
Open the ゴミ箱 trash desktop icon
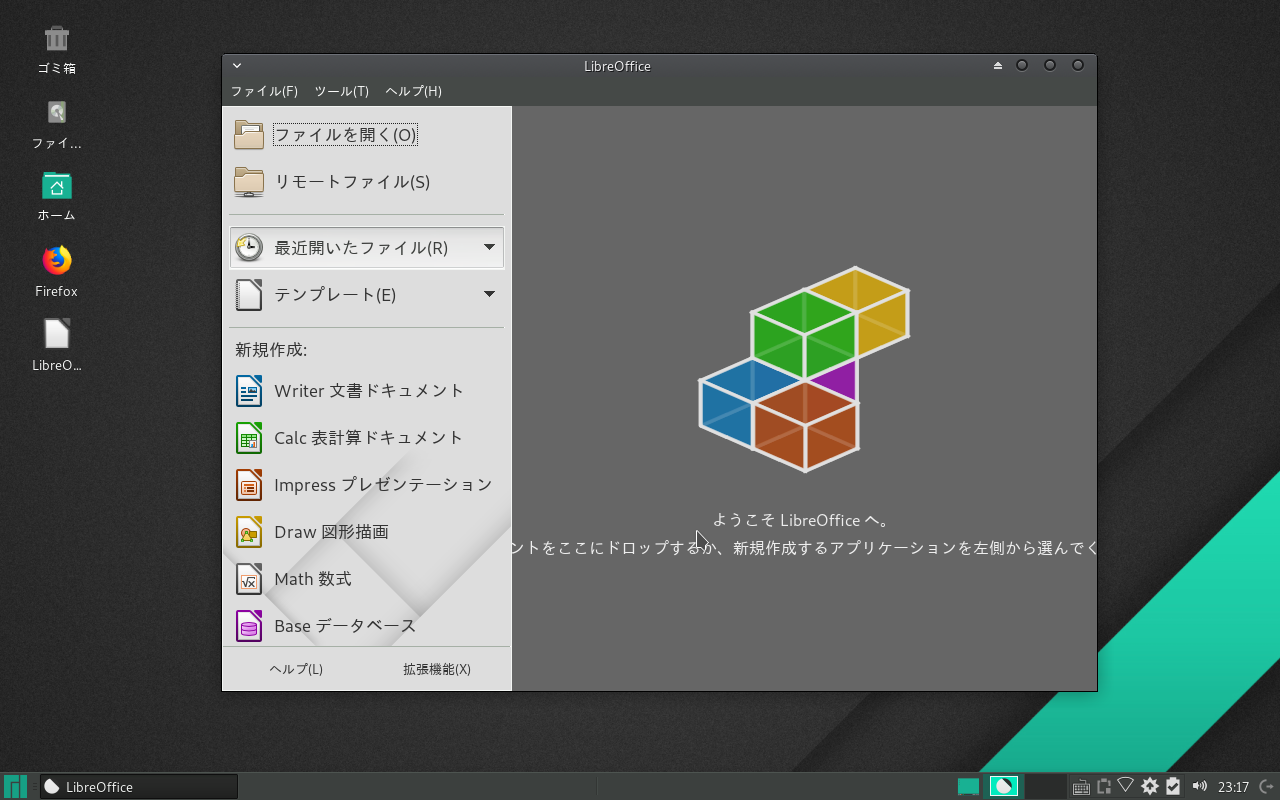57,50
